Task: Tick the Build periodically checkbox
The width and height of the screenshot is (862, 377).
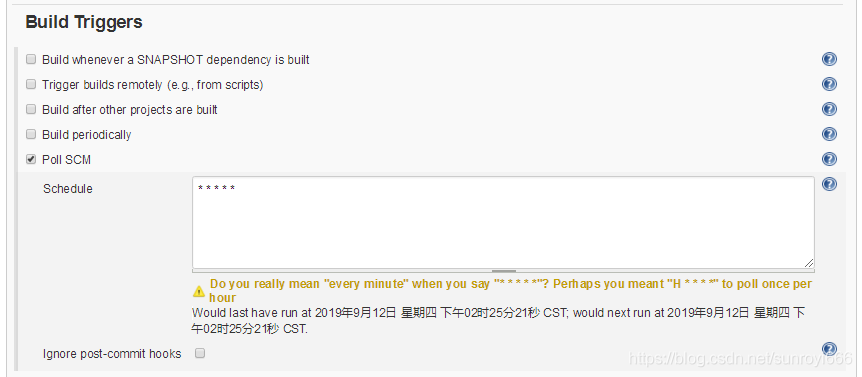Action: click(31, 134)
